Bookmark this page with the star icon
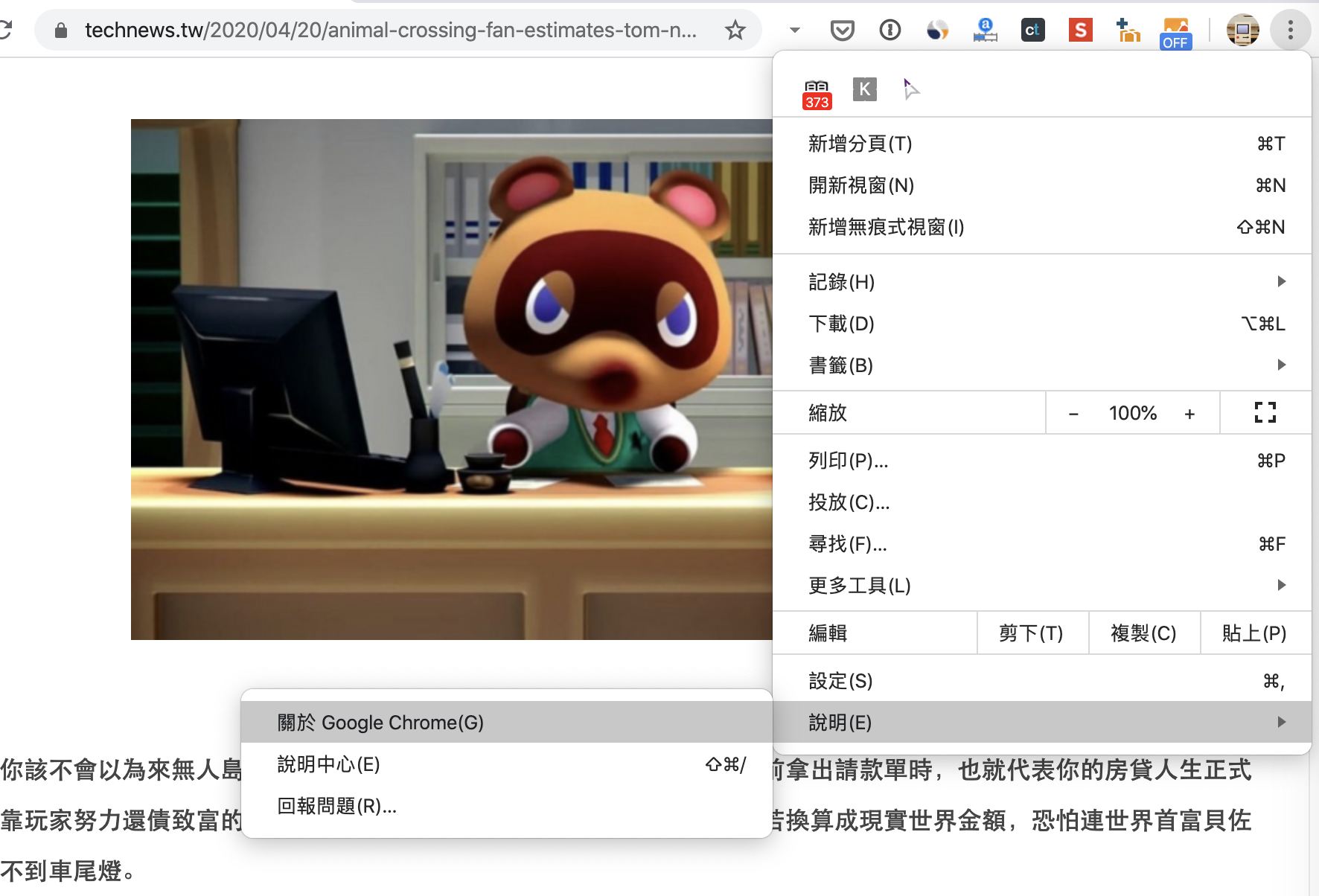The height and width of the screenshot is (896, 1319). pyautogui.click(x=735, y=31)
